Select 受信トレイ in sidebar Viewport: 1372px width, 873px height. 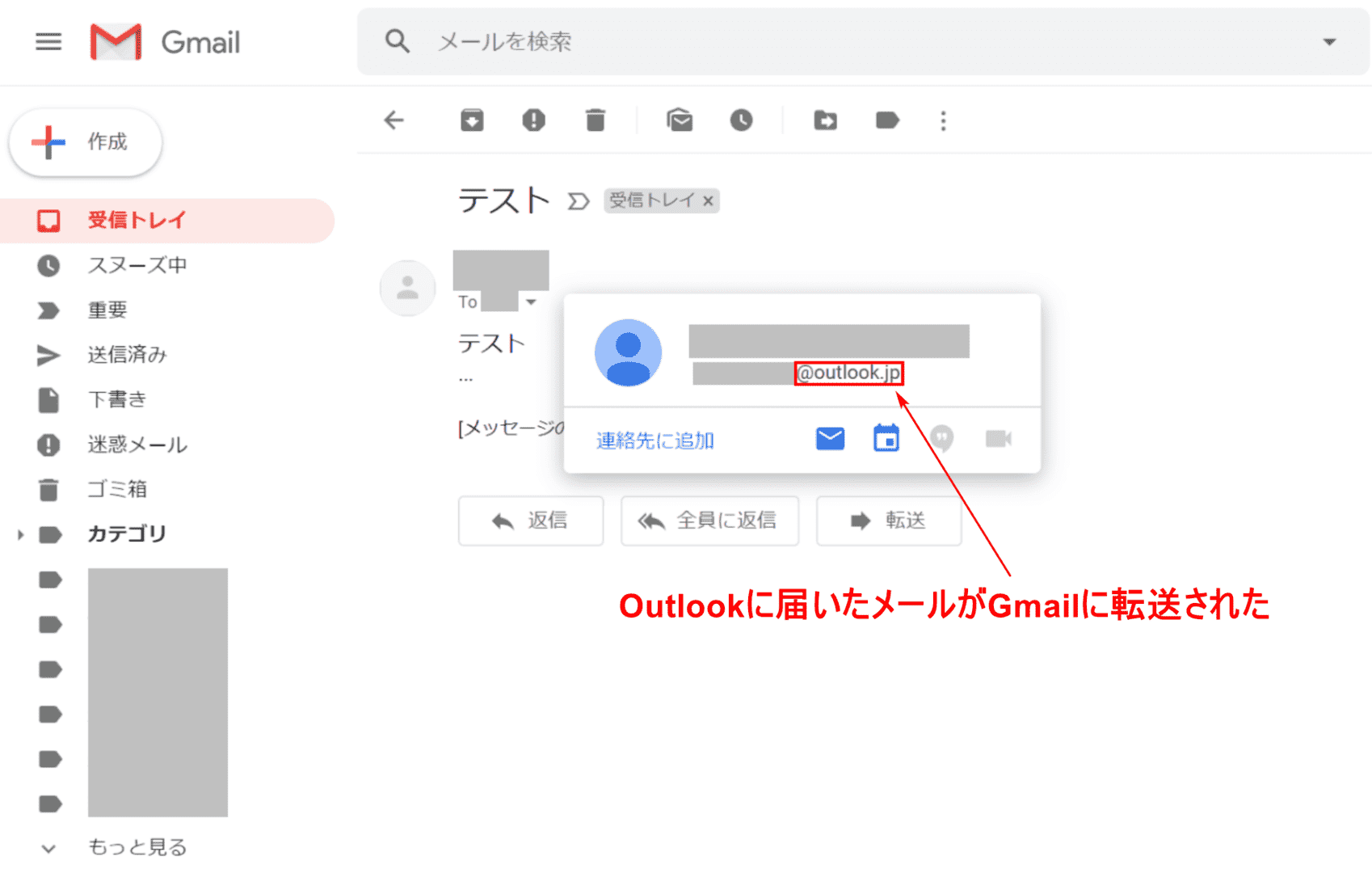point(167,221)
